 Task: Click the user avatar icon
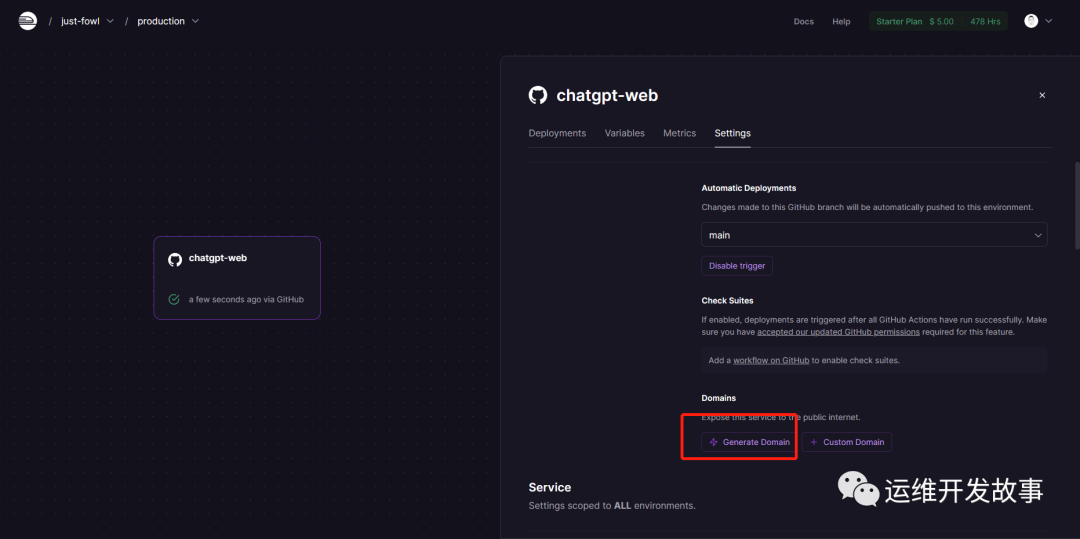tap(1031, 21)
